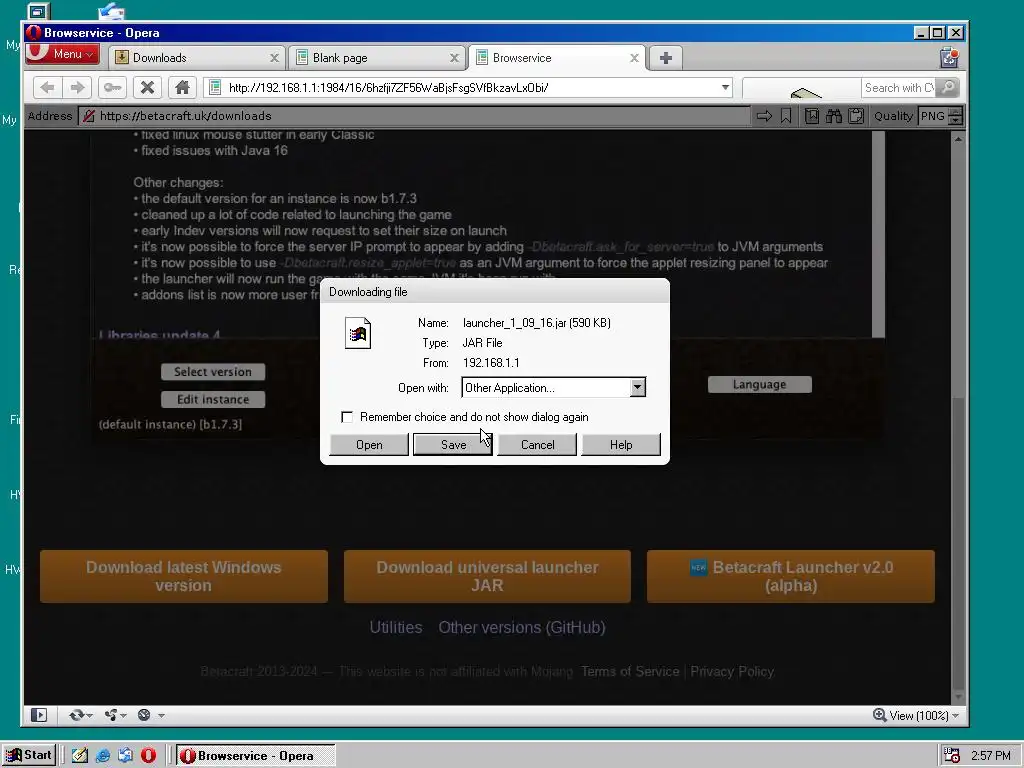This screenshot has width=1024, height=768.
Task: Go back with the back arrow
Action: tap(48, 88)
